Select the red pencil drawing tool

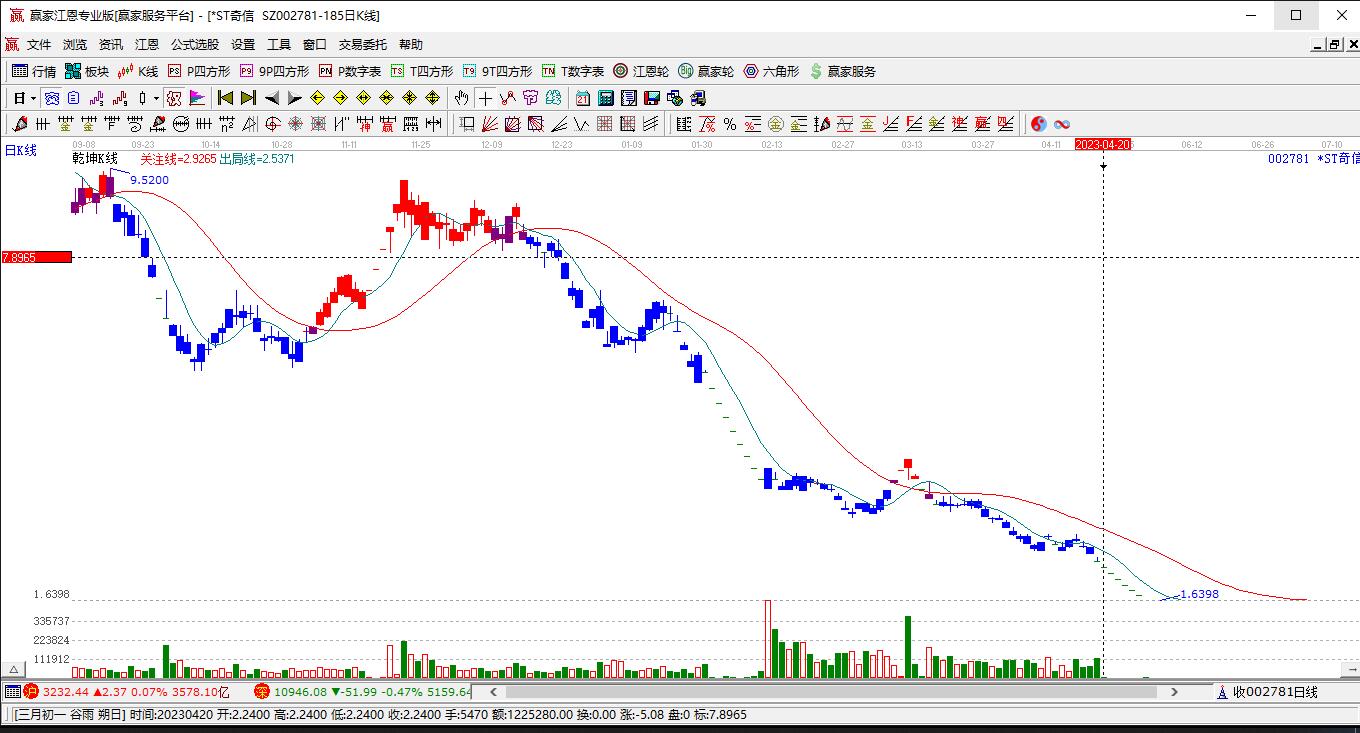19,124
